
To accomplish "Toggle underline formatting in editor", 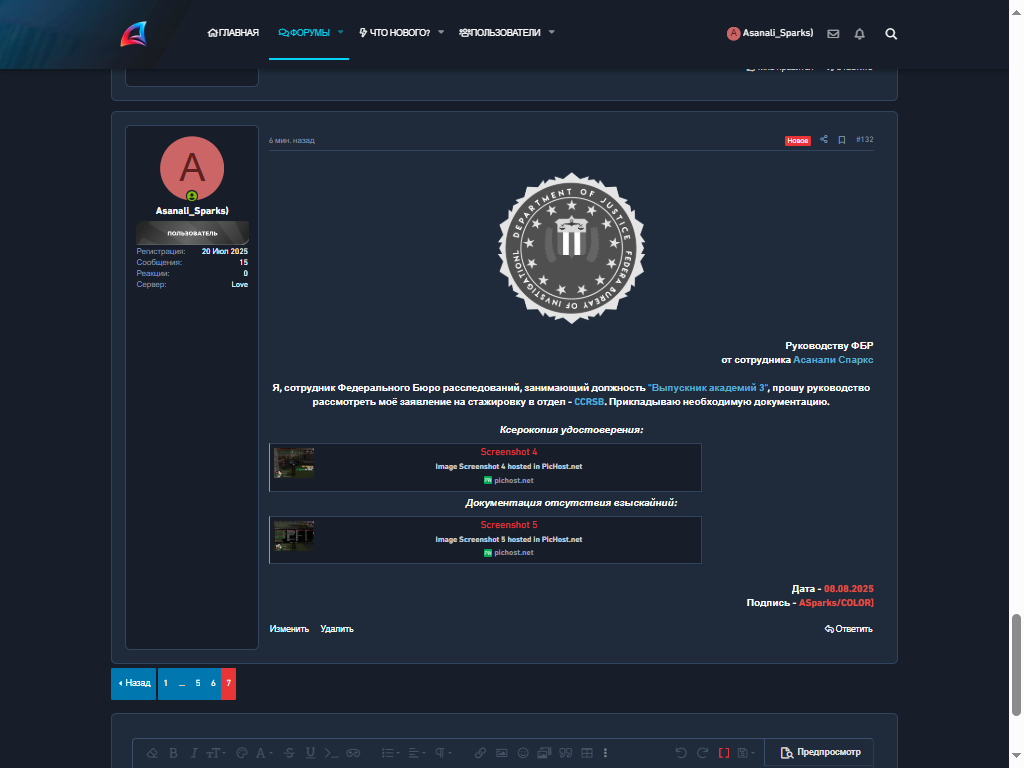I will click(x=310, y=753).
